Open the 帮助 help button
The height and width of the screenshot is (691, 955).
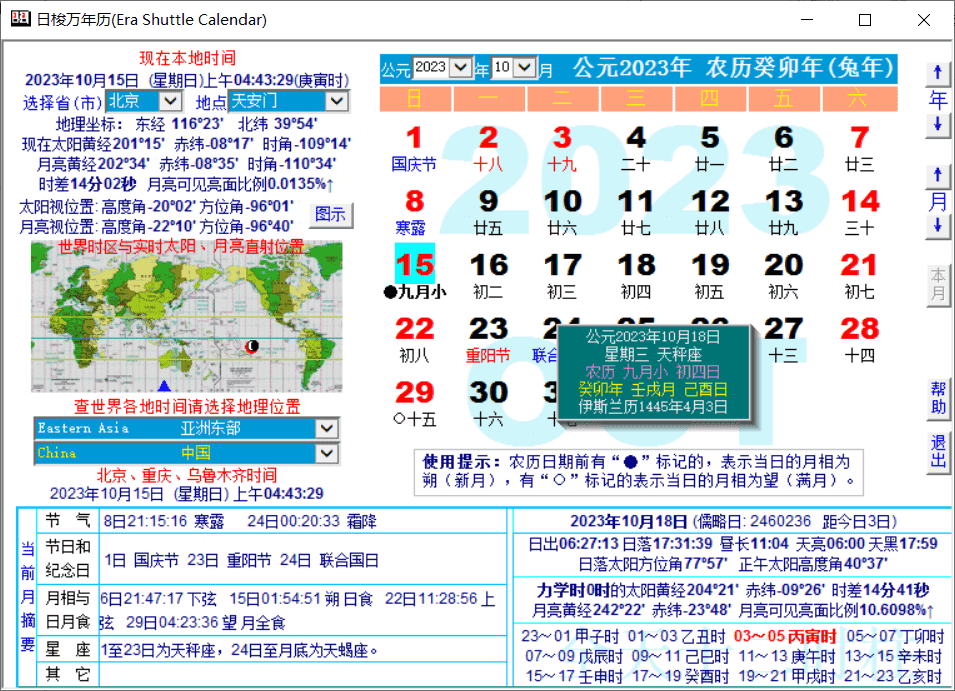pos(938,399)
